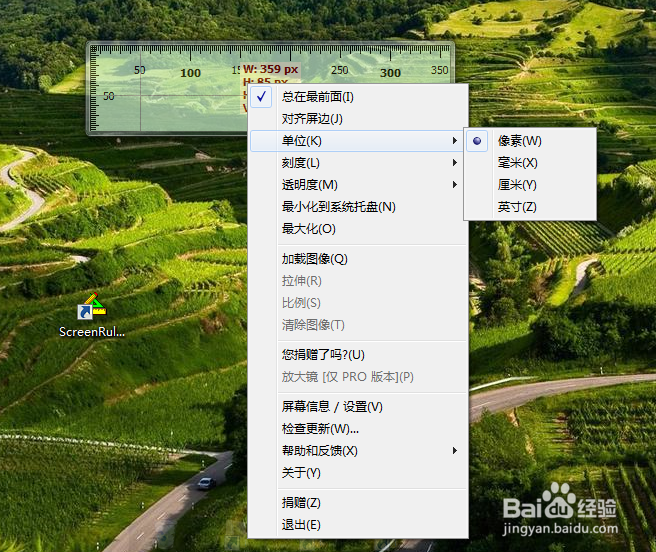
Task: Click the greyed 拉伸(R) entry
Action: [358, 281]
